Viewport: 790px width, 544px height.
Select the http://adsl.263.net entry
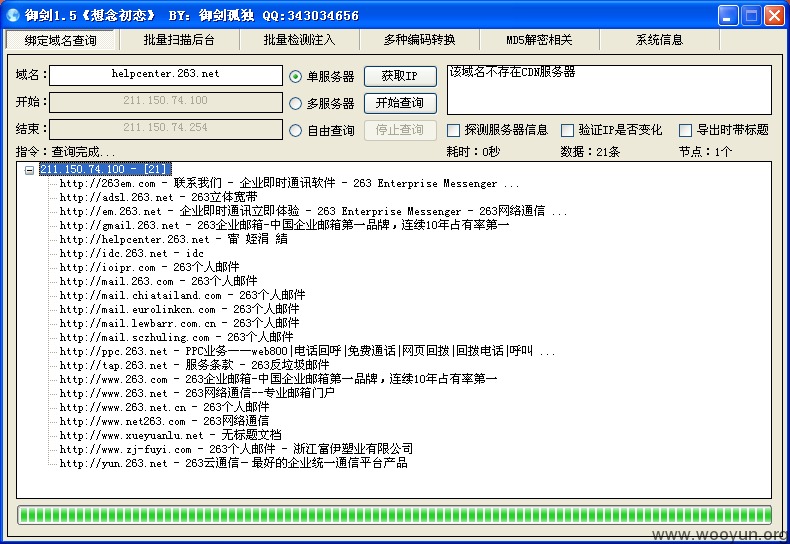click(x=158, y=197)
